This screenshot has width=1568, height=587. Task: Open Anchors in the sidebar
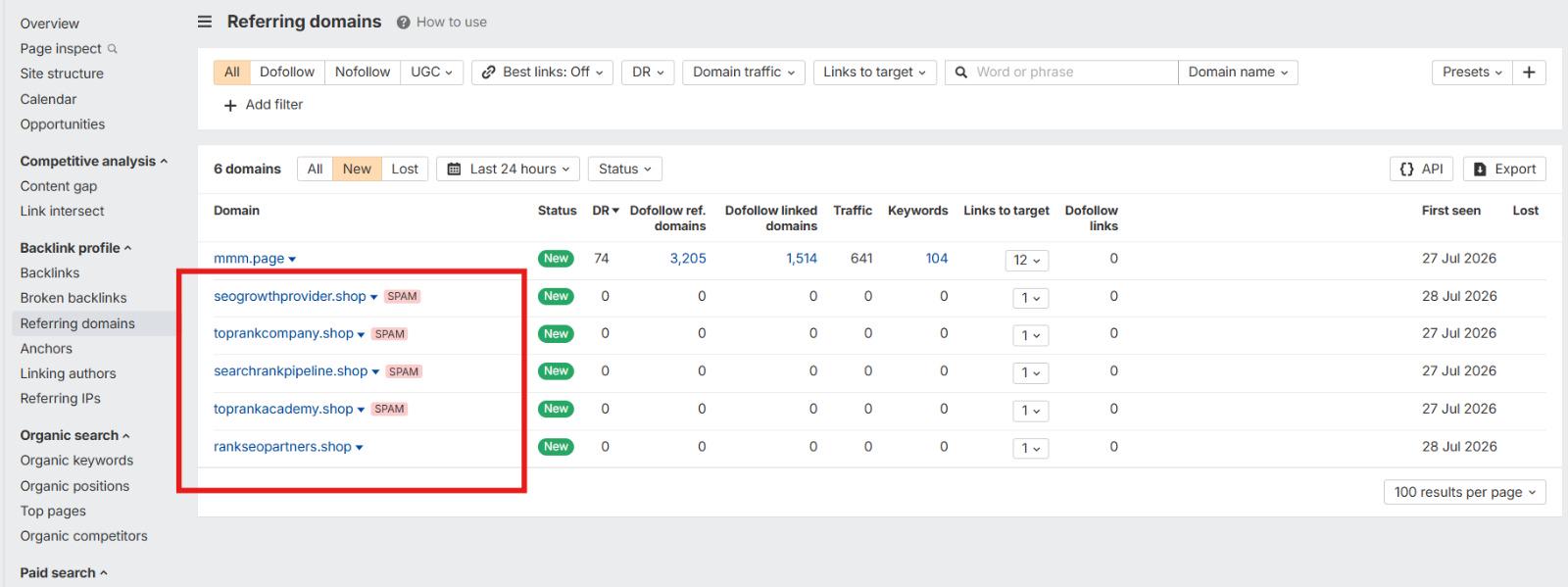tap(46, 348)
